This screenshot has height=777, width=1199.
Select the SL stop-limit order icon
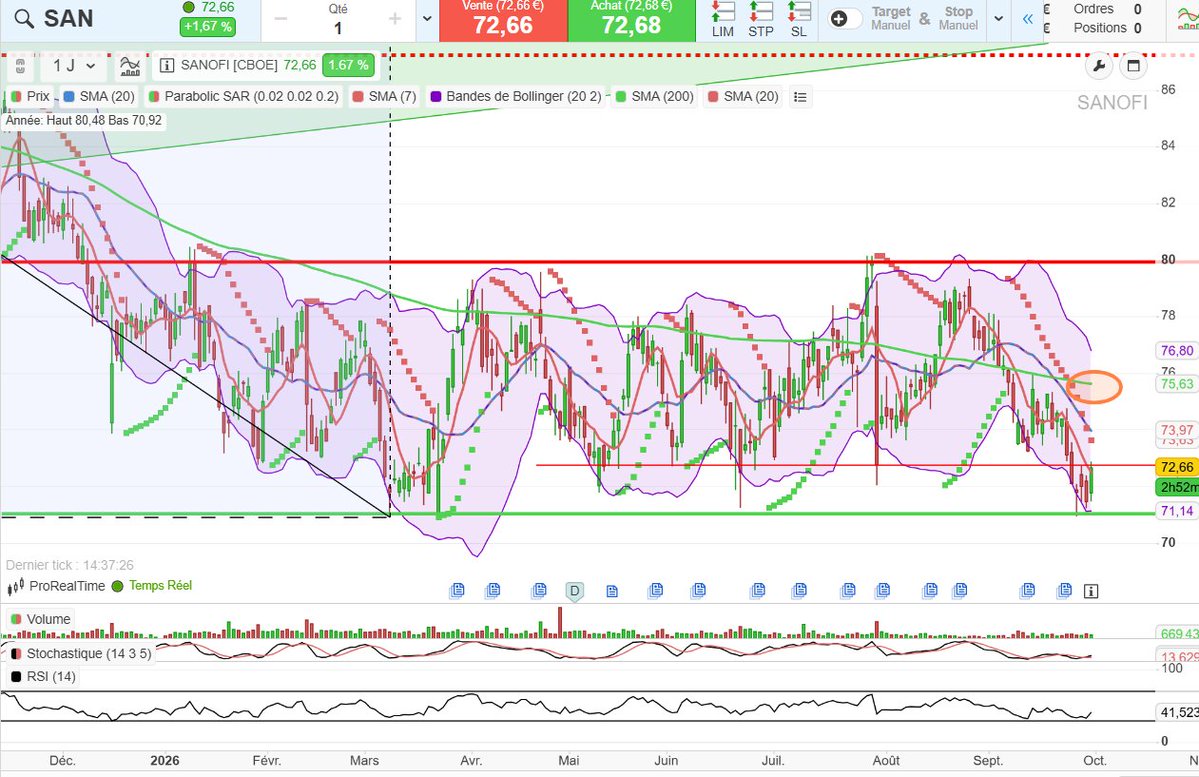799,19
